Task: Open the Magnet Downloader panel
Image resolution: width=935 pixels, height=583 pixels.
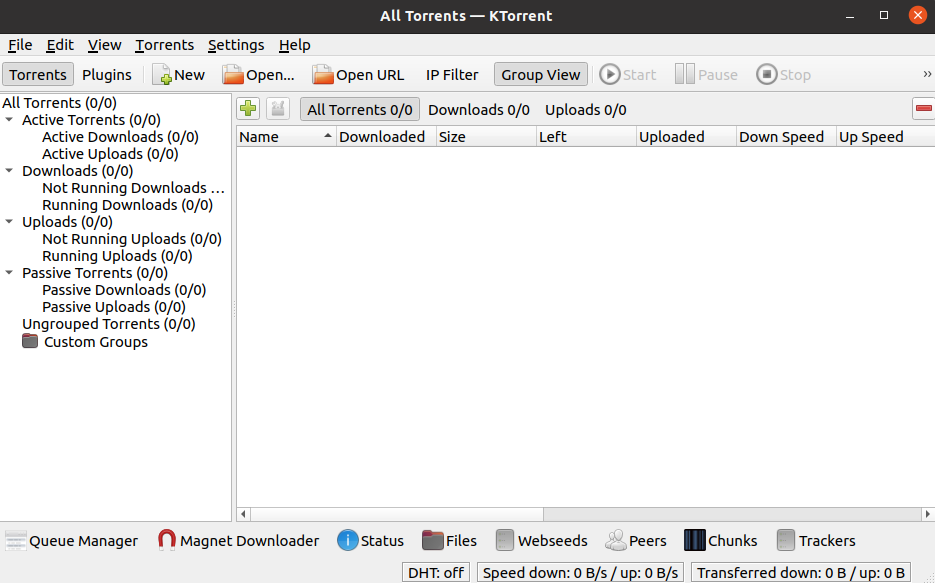Action: point(238,540)
